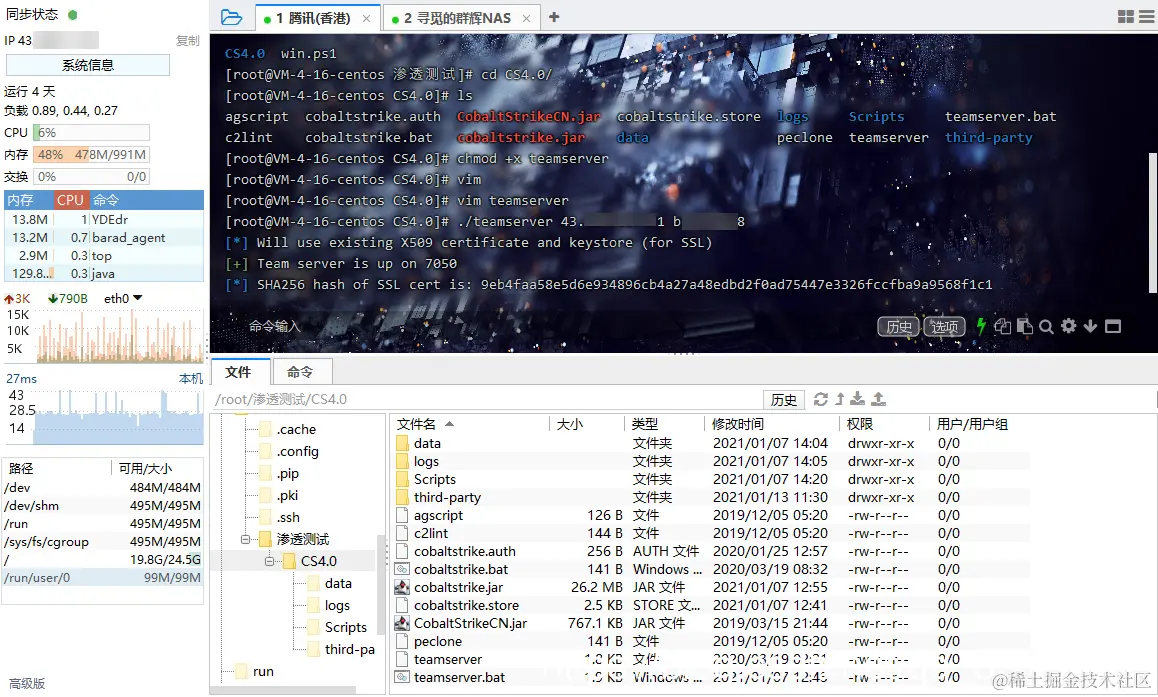Upload a file using the upload icon
1158x697 pixels.
click(879, 398)
